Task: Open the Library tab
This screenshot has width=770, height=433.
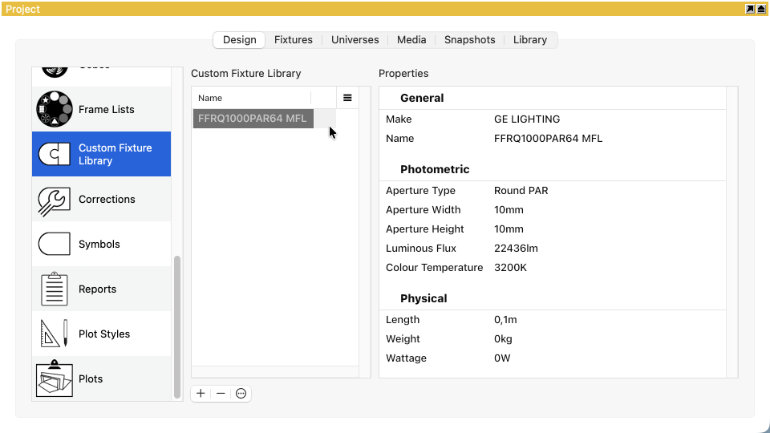Action: (530, 40)
